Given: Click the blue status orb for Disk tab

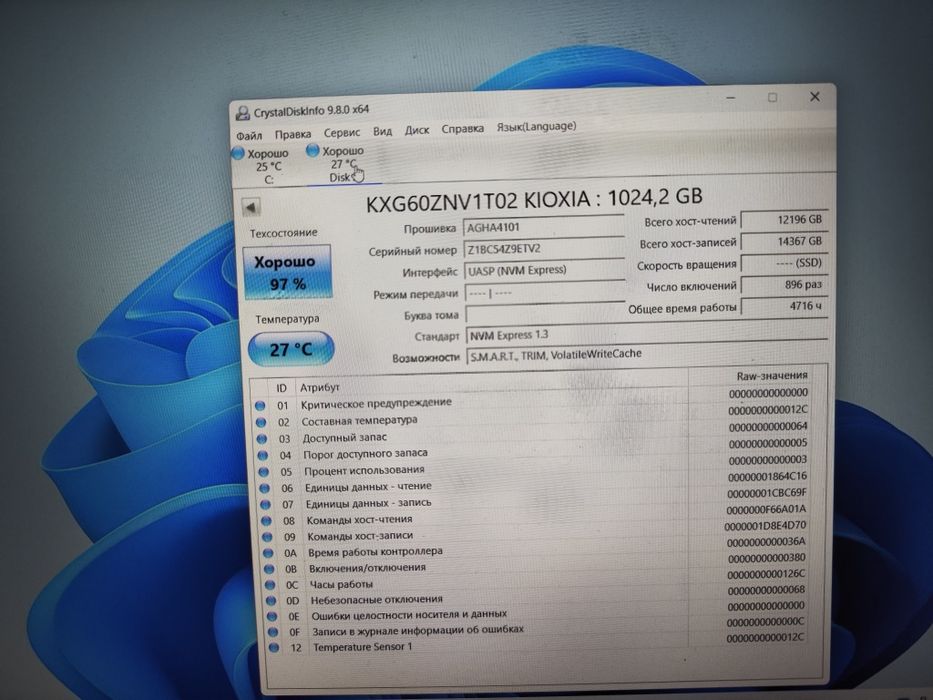Looking at the screenshot, I should 312,151.
